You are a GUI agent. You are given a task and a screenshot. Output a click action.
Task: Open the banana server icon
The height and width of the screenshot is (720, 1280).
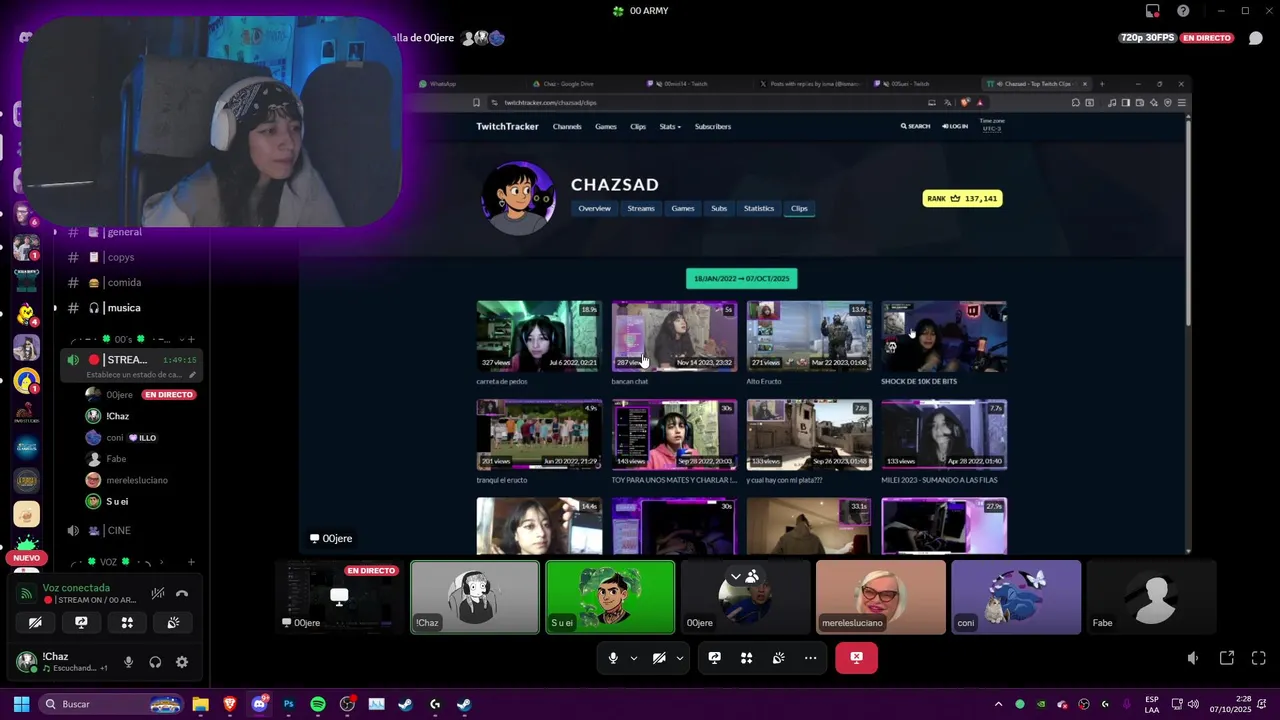coord(26,381)
